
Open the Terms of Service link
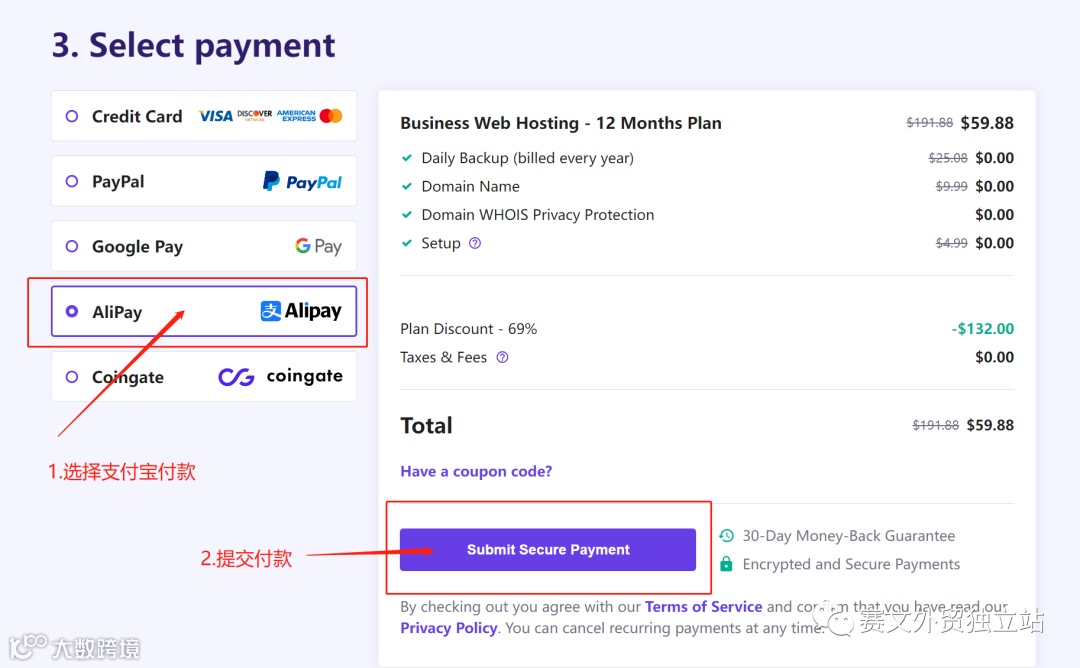click(x=703, y=607)
